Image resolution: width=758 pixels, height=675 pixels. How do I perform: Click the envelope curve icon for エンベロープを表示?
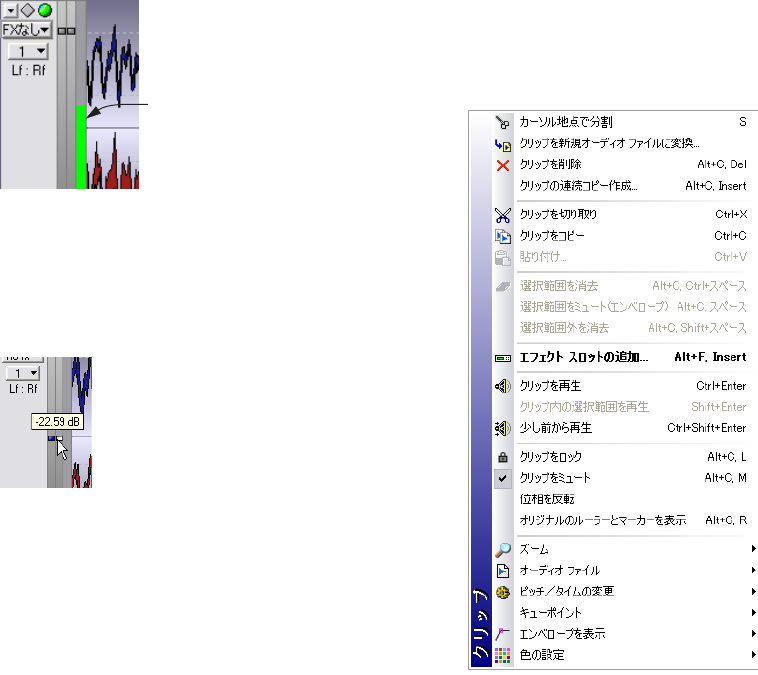click(x=503, y=633)
